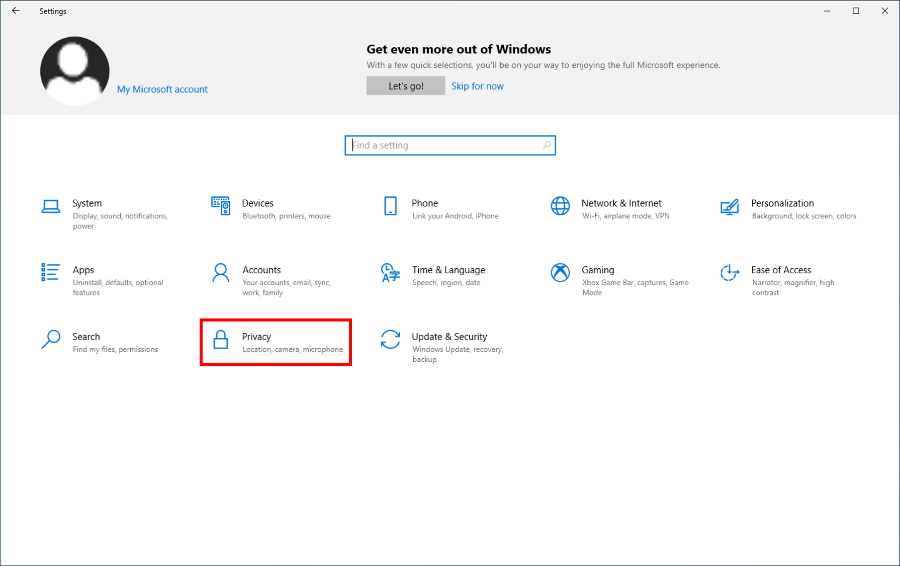900x566 pixels.
Task: Click Skip for now link
Action: (x=478, y=86)
